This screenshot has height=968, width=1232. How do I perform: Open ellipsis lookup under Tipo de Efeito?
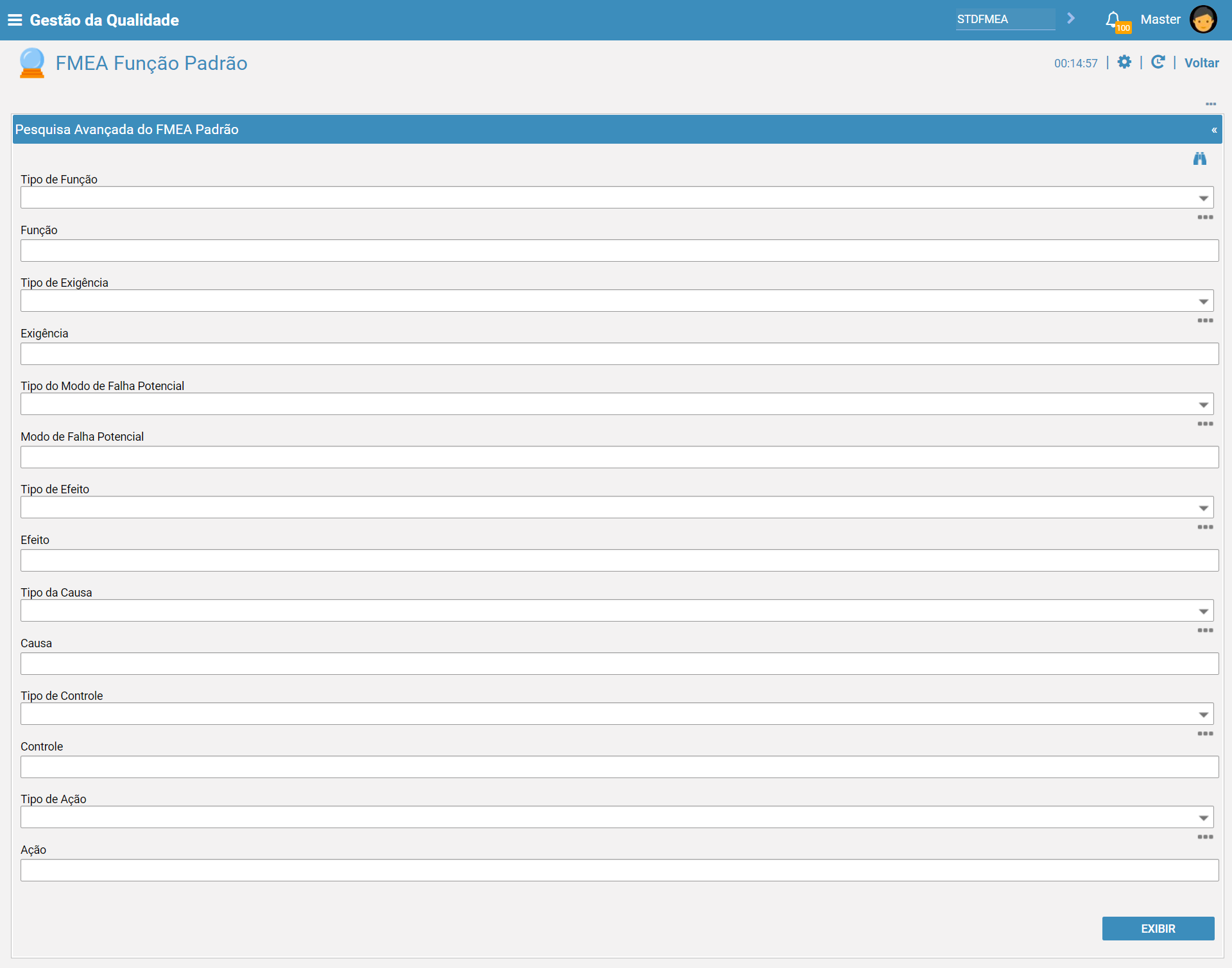(1205, 527)
